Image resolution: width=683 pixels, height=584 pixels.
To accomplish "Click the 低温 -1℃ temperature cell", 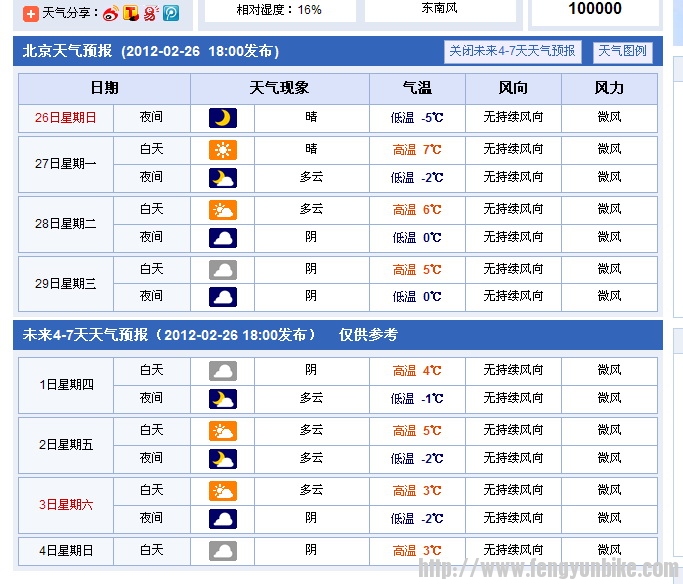I will tap(417, 399).
